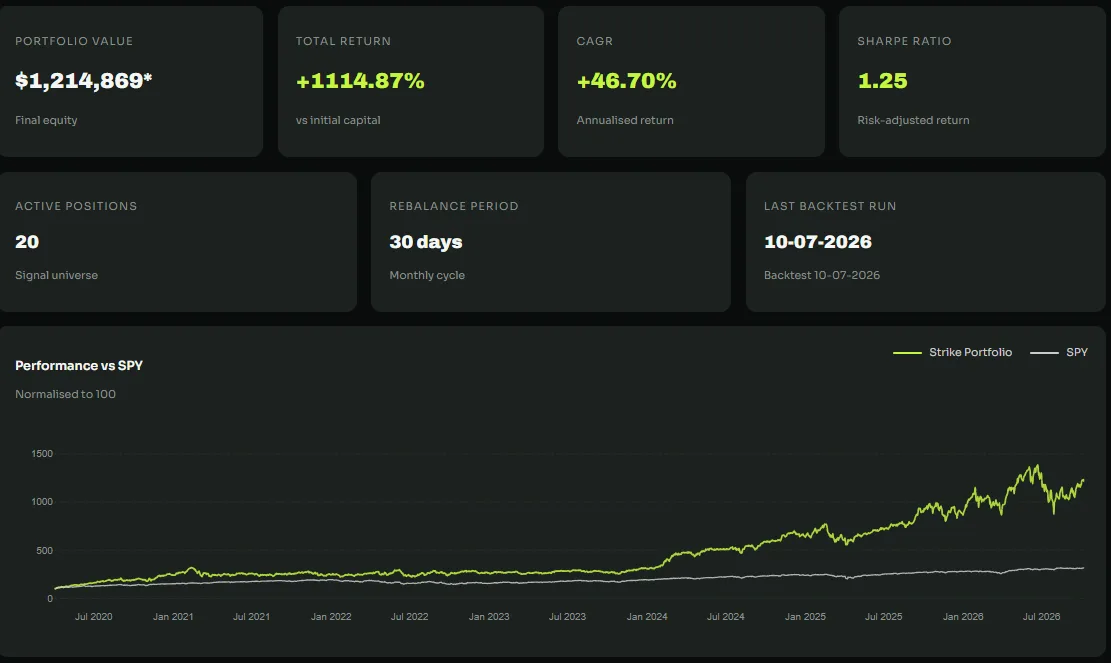Click the Jan 2026 x-axis label
The width and height of the screenshot is (1111, 663).
[963, 616]
